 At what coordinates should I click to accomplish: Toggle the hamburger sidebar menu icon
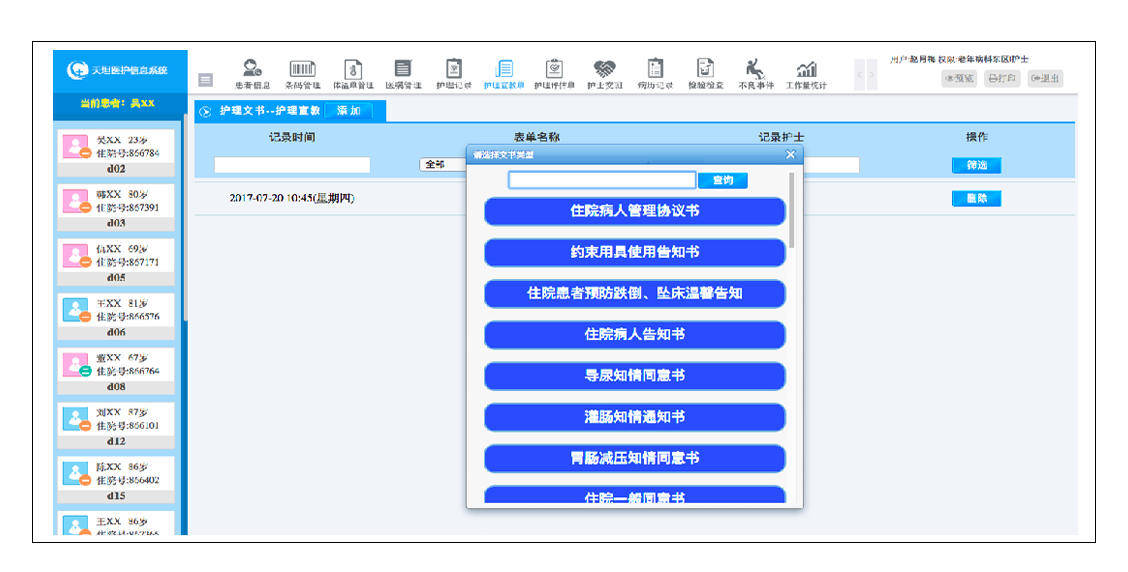(x=205, y=80)
